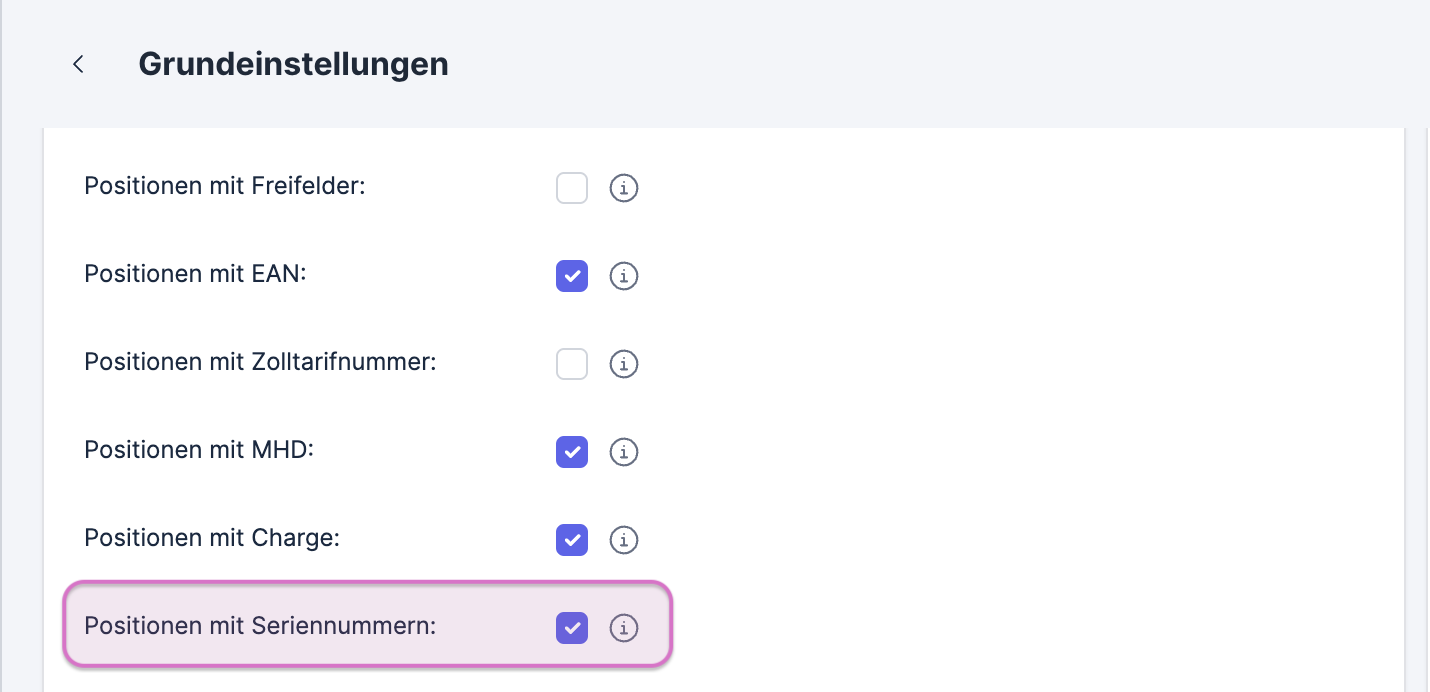Uncheck the Positionen mit MHD checkbox
The width and height of the screenshot is (1430, 692).
coord(571,452)
